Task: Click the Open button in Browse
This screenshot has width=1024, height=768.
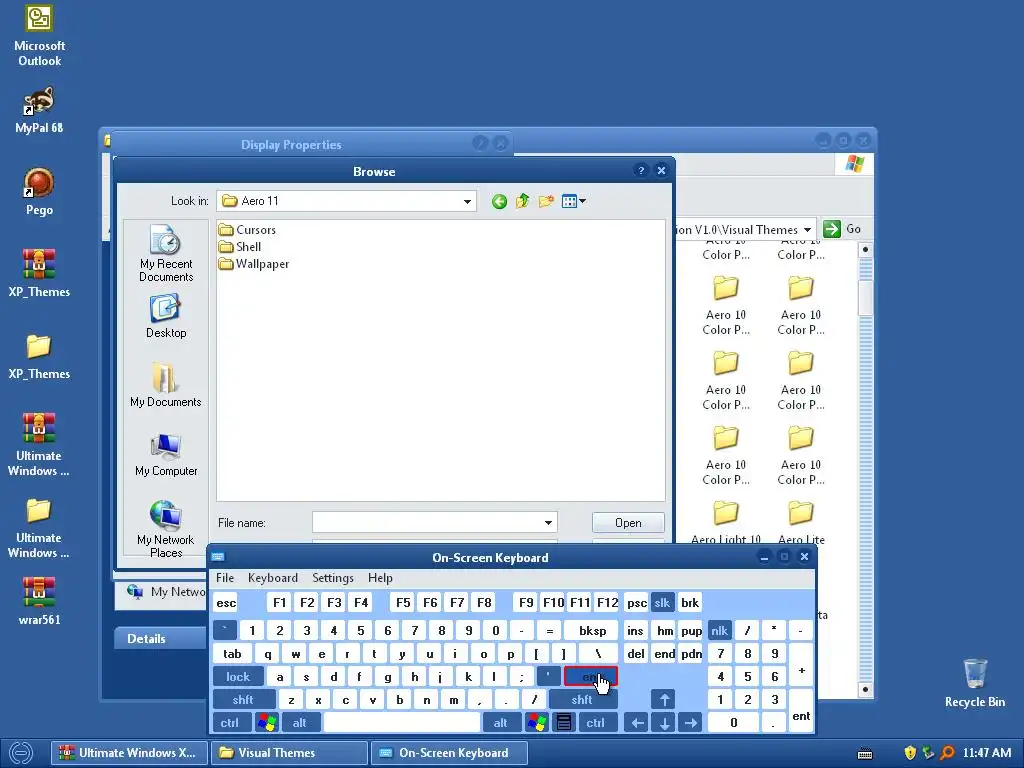Action: (628, 522)
